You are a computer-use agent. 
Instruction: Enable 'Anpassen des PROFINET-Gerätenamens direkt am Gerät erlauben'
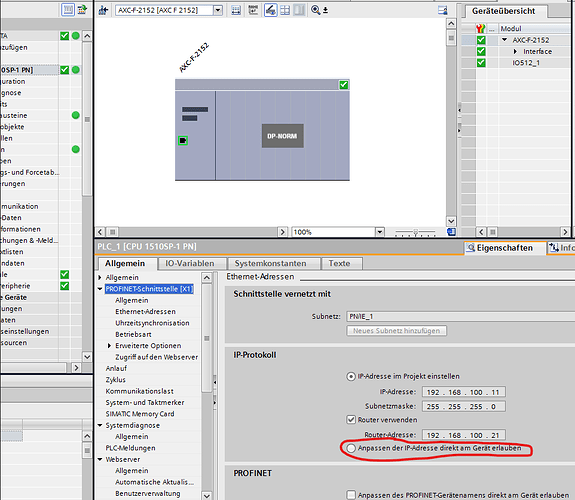tap(351, 494)
